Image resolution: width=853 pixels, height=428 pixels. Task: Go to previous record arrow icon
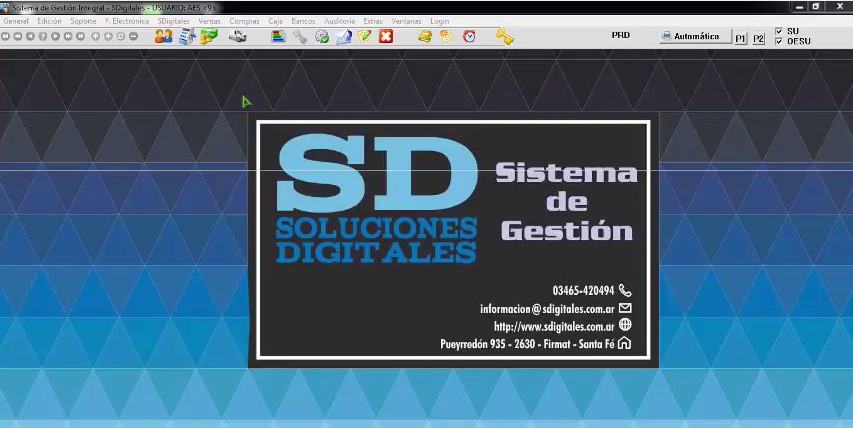pos(30,36)
